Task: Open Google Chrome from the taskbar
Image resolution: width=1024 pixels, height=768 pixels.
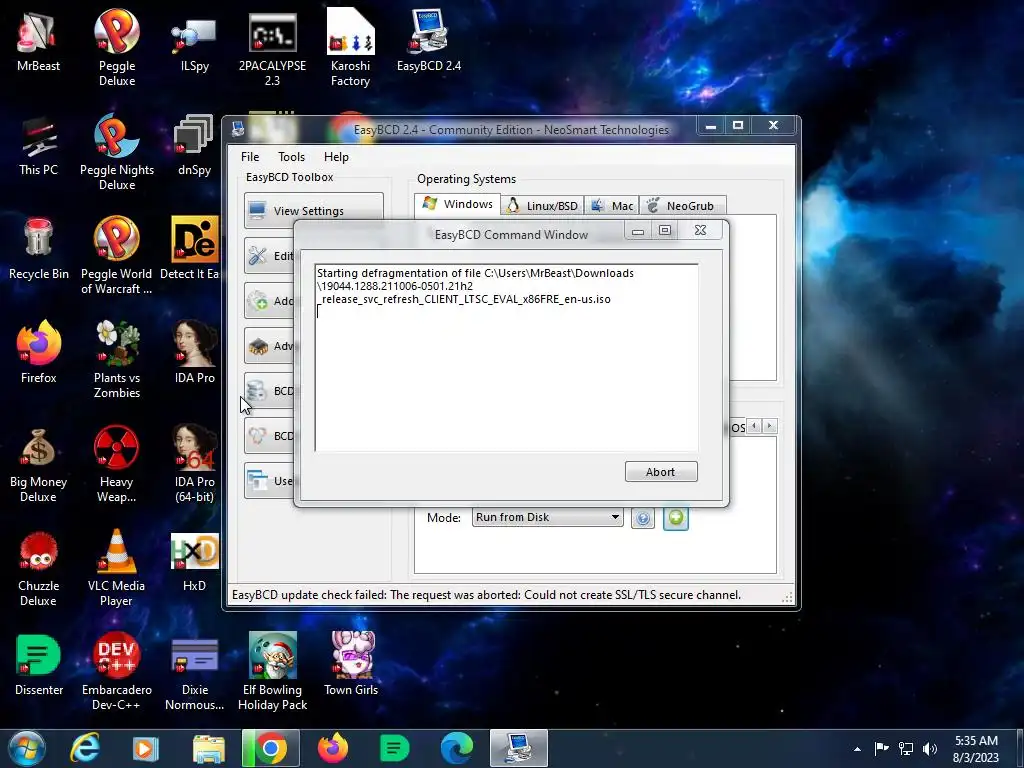Action: tap(270, 748)
